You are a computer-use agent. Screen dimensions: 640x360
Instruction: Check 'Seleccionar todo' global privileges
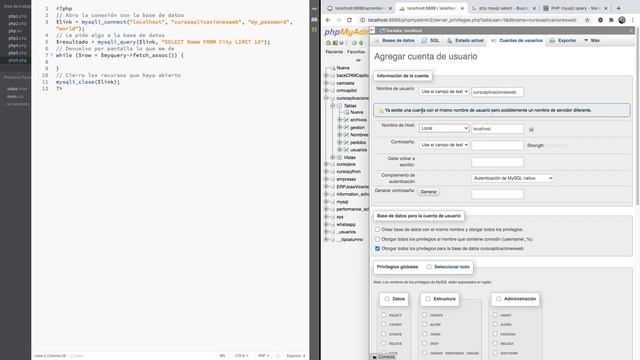click(x=429, y=267)
